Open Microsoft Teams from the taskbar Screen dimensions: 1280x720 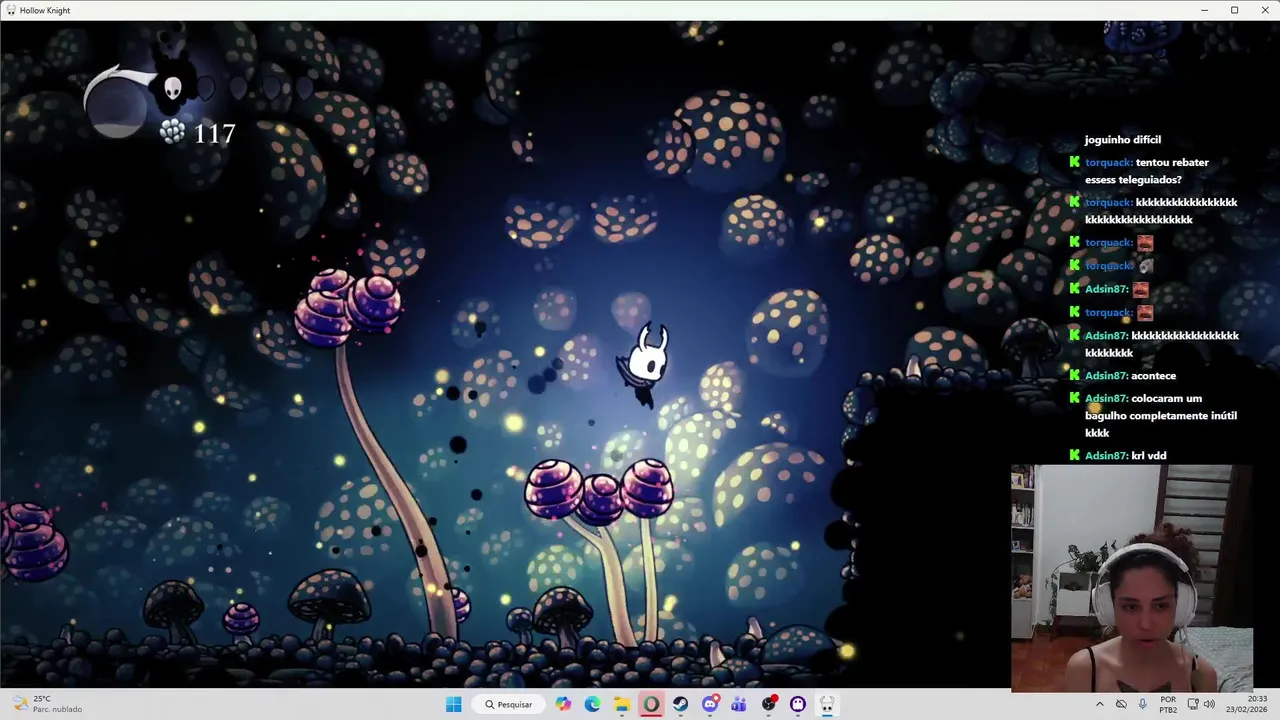(x=739, y=704)
